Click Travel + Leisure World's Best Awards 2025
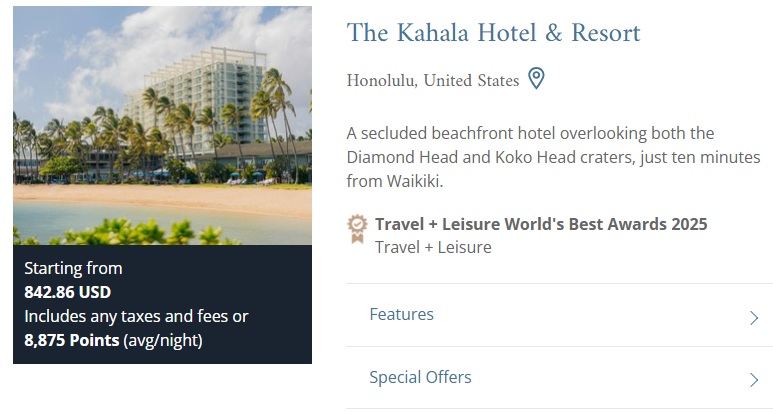 pos(541,224)
